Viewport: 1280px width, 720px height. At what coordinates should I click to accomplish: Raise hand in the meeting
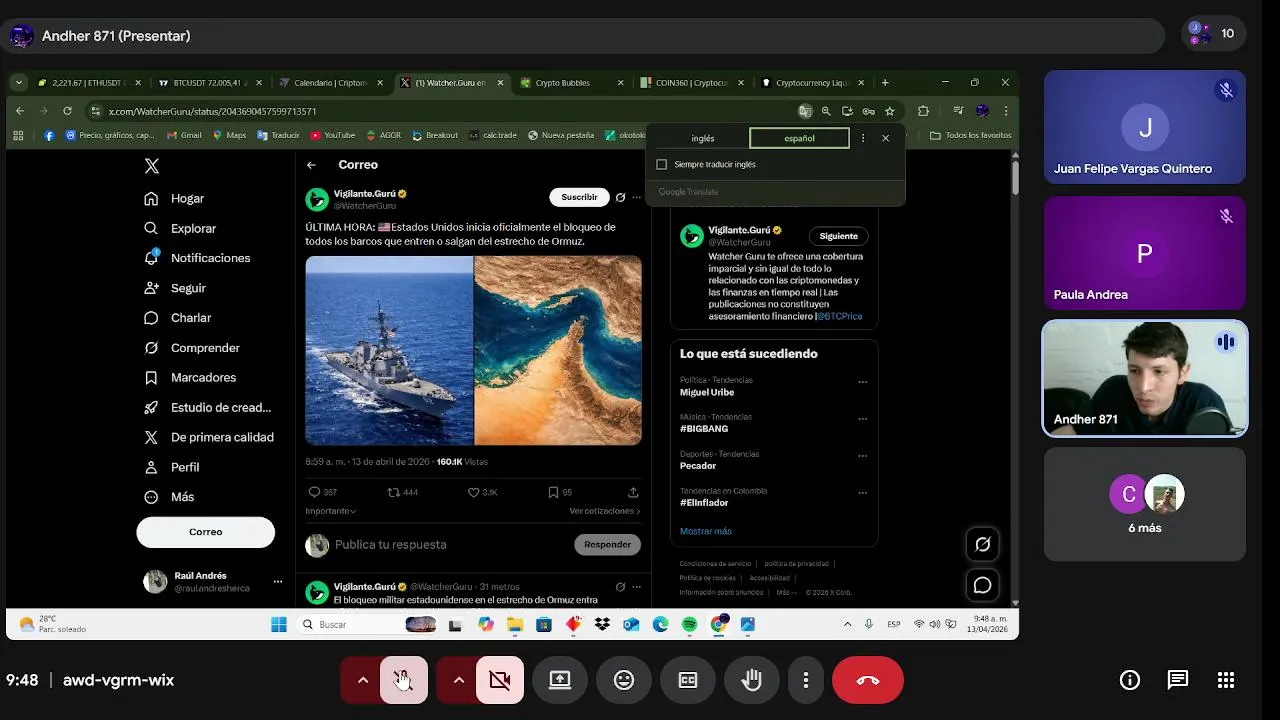pyautogui.click(x=752, y=680)
